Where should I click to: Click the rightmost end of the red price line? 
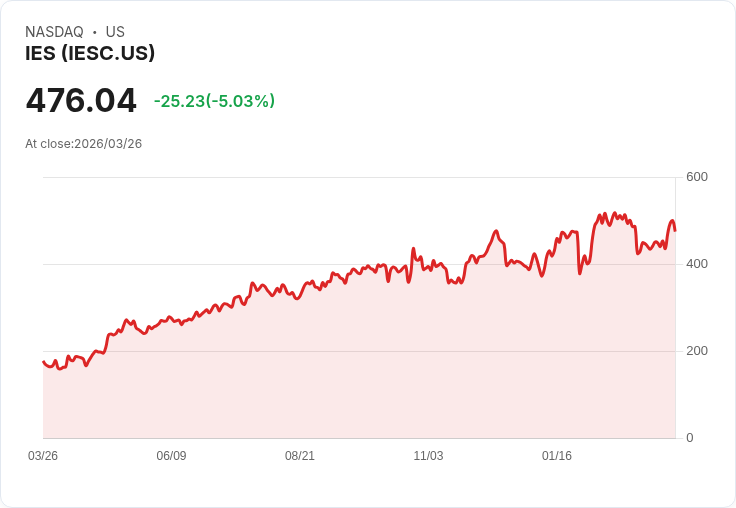click(675, 230)
